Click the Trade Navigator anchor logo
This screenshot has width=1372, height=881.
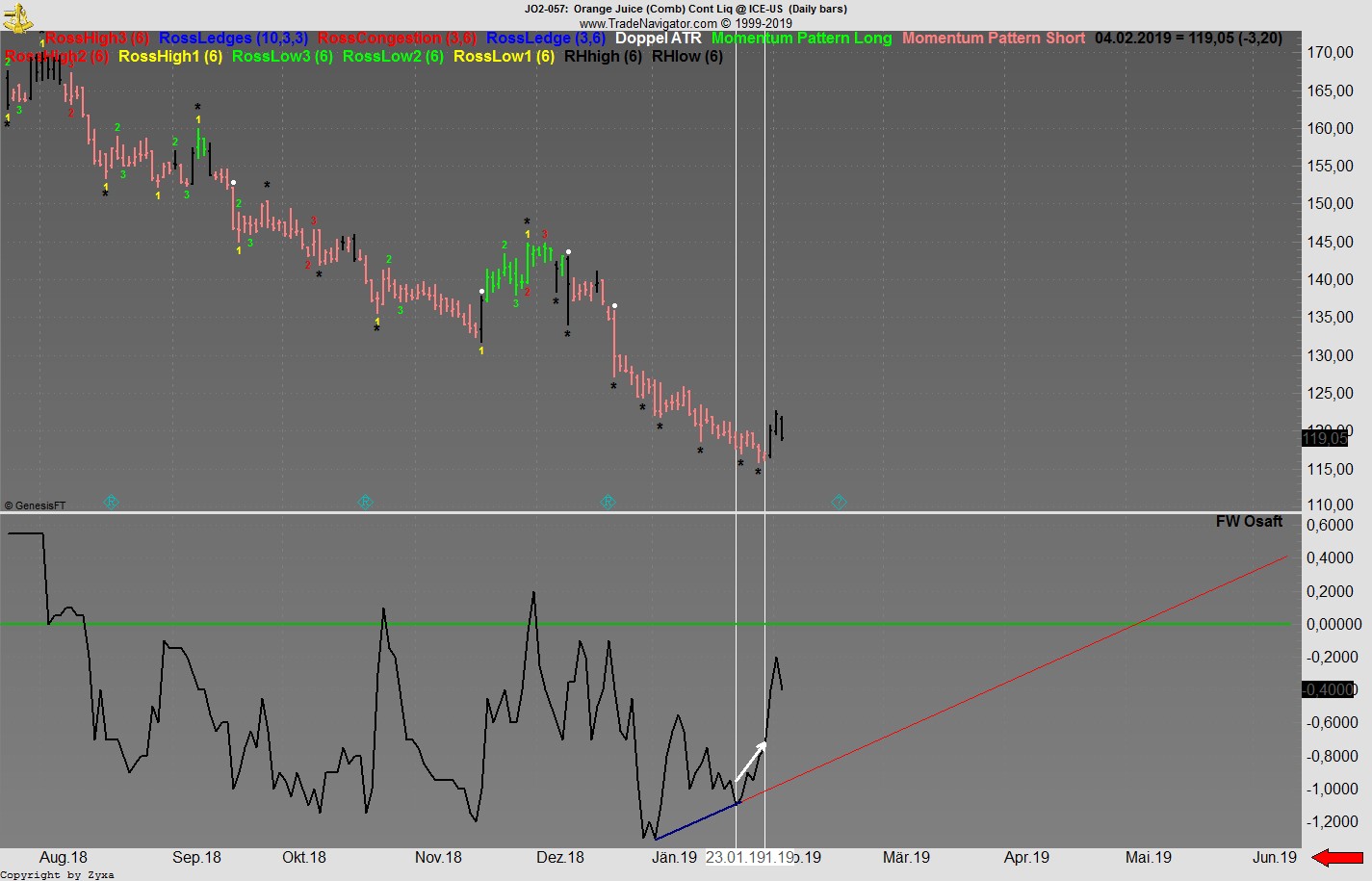pos(17,19)
